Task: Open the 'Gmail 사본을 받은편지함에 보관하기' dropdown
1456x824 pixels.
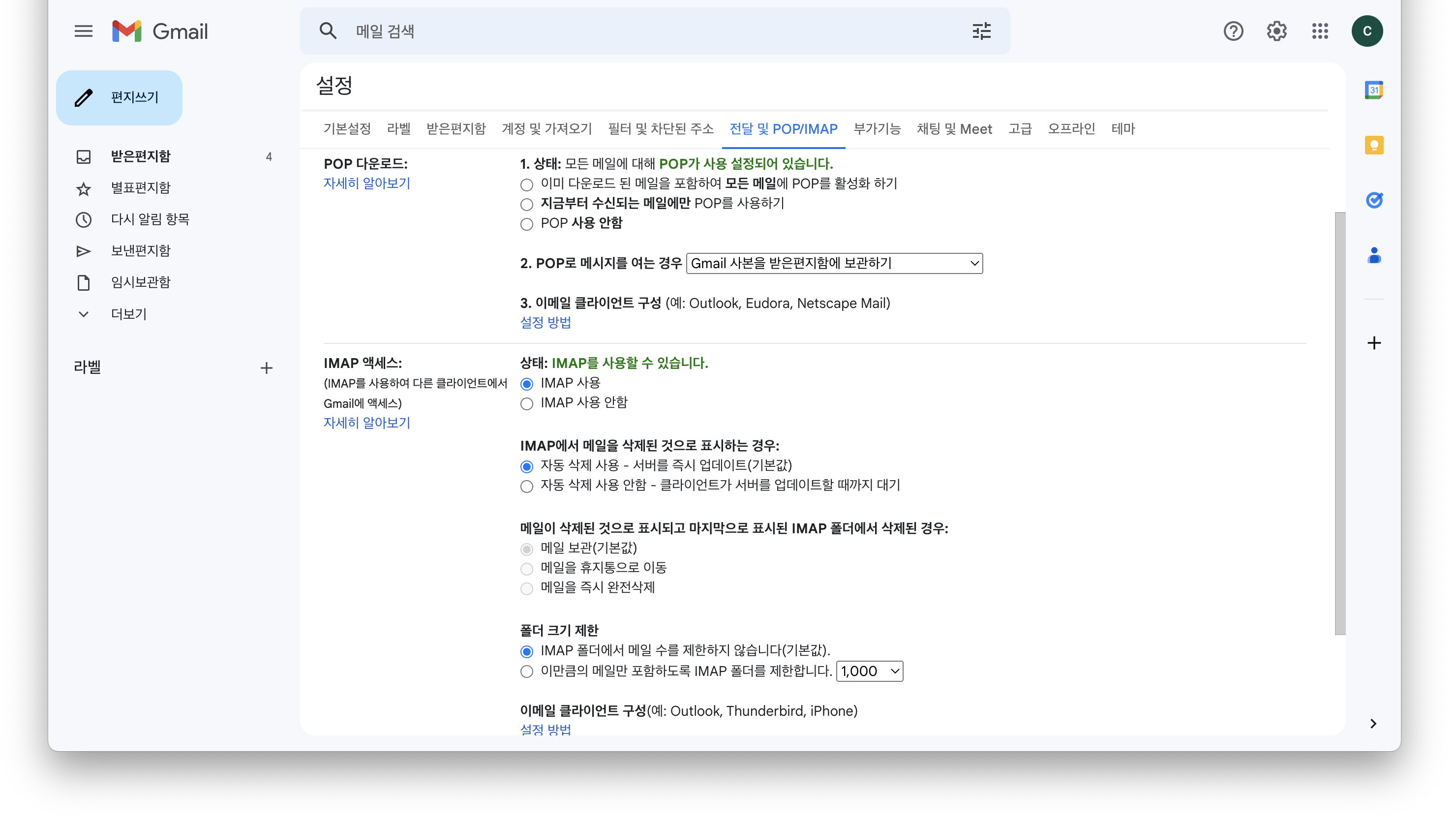Action: click(x=834, y=263)
